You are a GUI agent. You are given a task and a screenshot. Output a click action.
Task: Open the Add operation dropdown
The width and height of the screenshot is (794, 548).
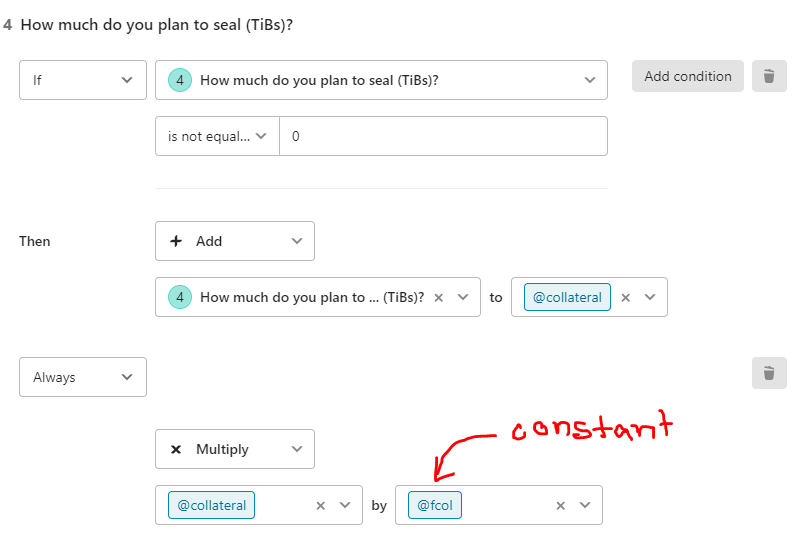pyautogui.click(x=235, y=241)
